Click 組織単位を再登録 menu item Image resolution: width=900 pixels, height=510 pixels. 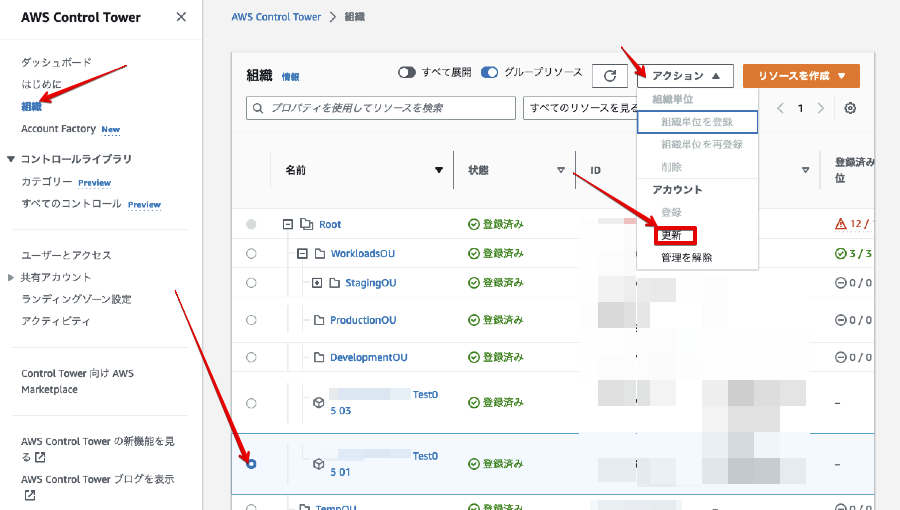(697, 144)
